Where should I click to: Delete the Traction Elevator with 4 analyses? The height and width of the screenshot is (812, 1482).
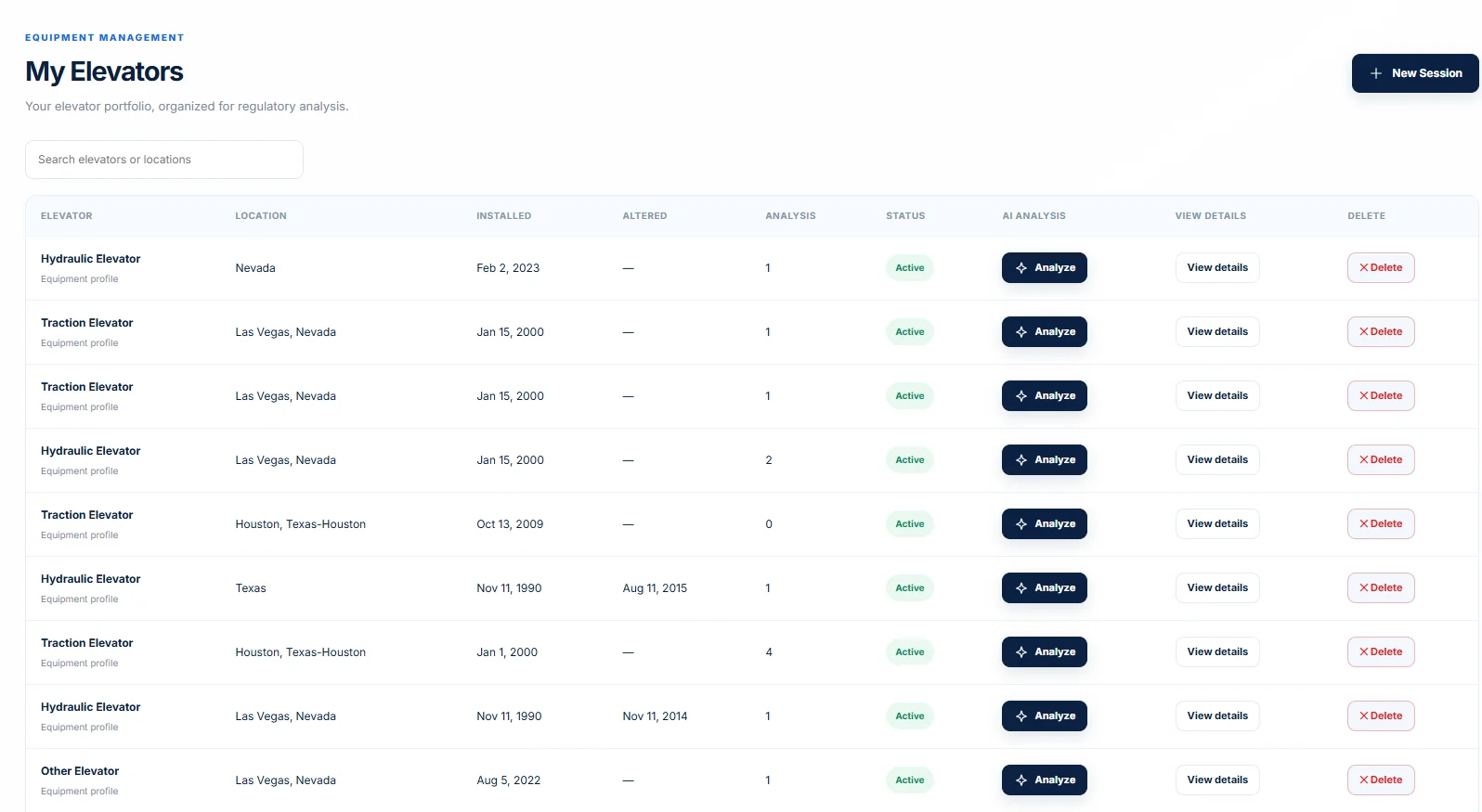coord(1381,652)
